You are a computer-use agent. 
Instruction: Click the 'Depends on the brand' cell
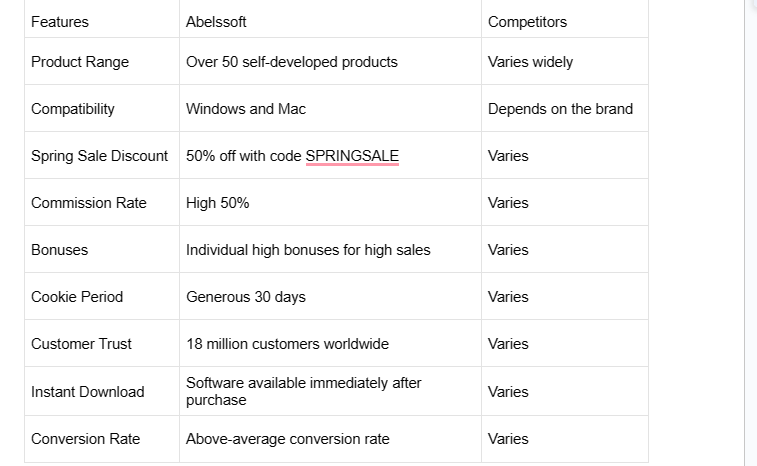565,108
